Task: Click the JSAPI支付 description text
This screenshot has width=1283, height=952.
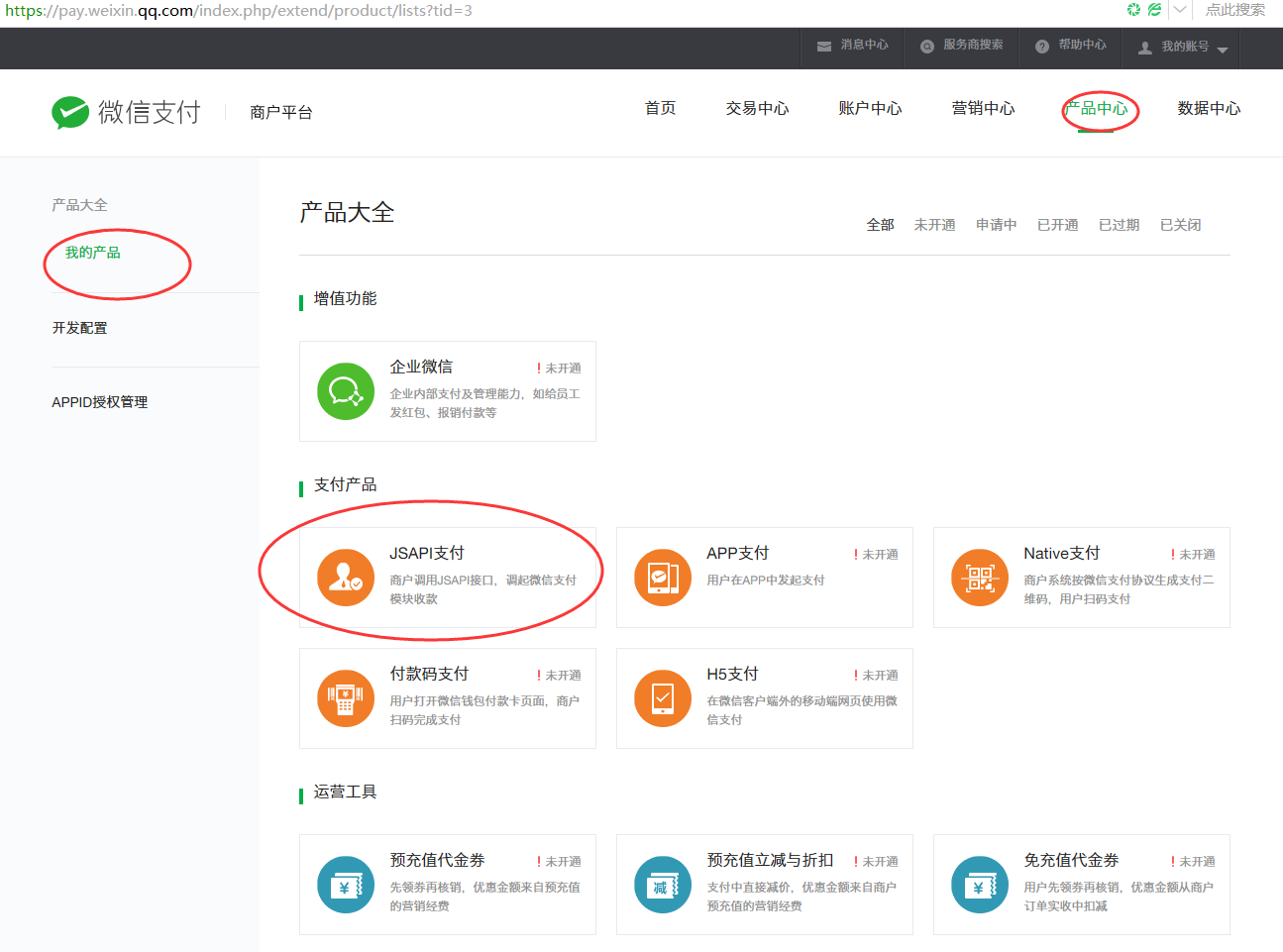Action: [483, 589]
